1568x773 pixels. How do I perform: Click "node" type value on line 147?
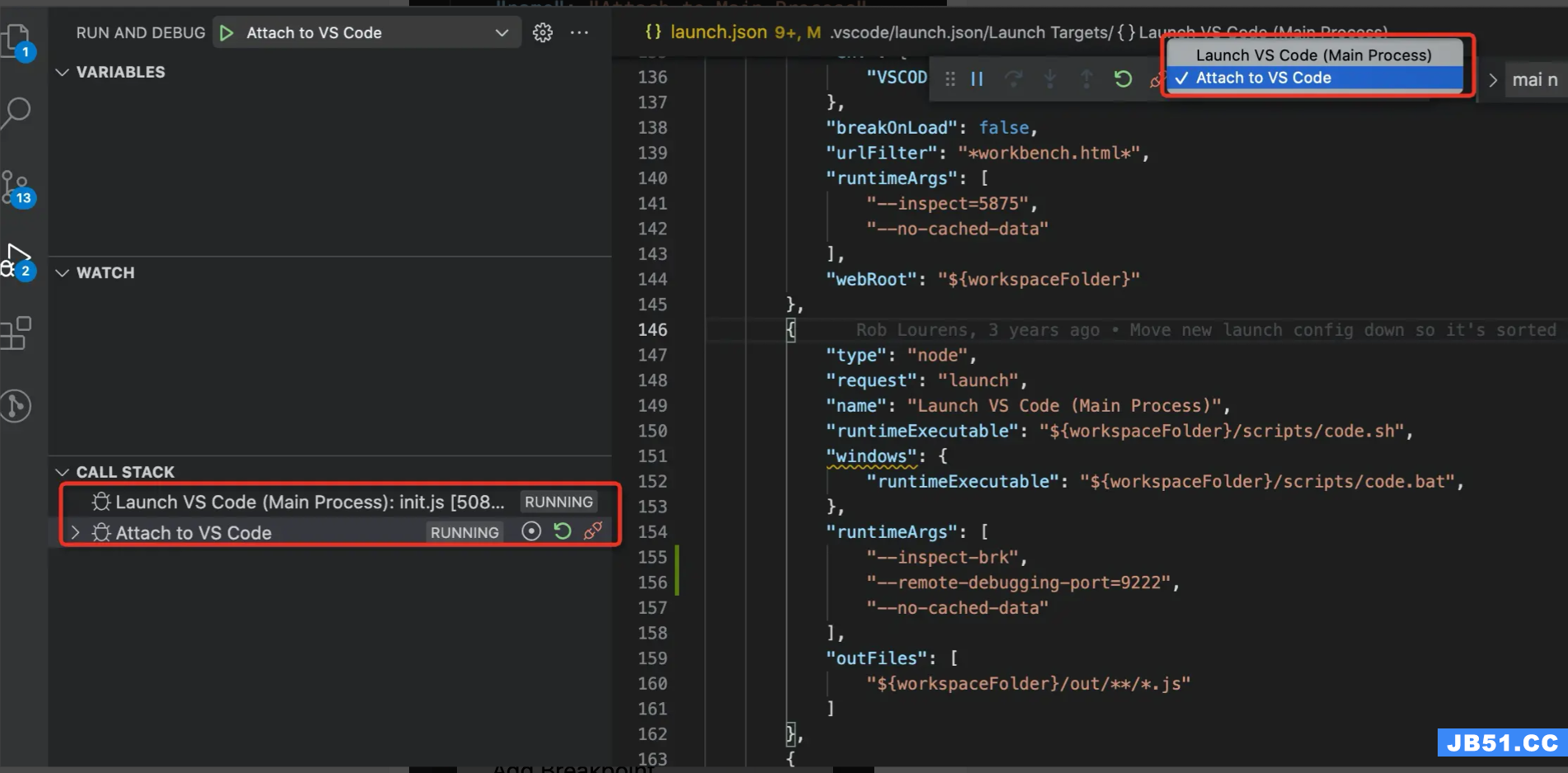click(937, 356)
